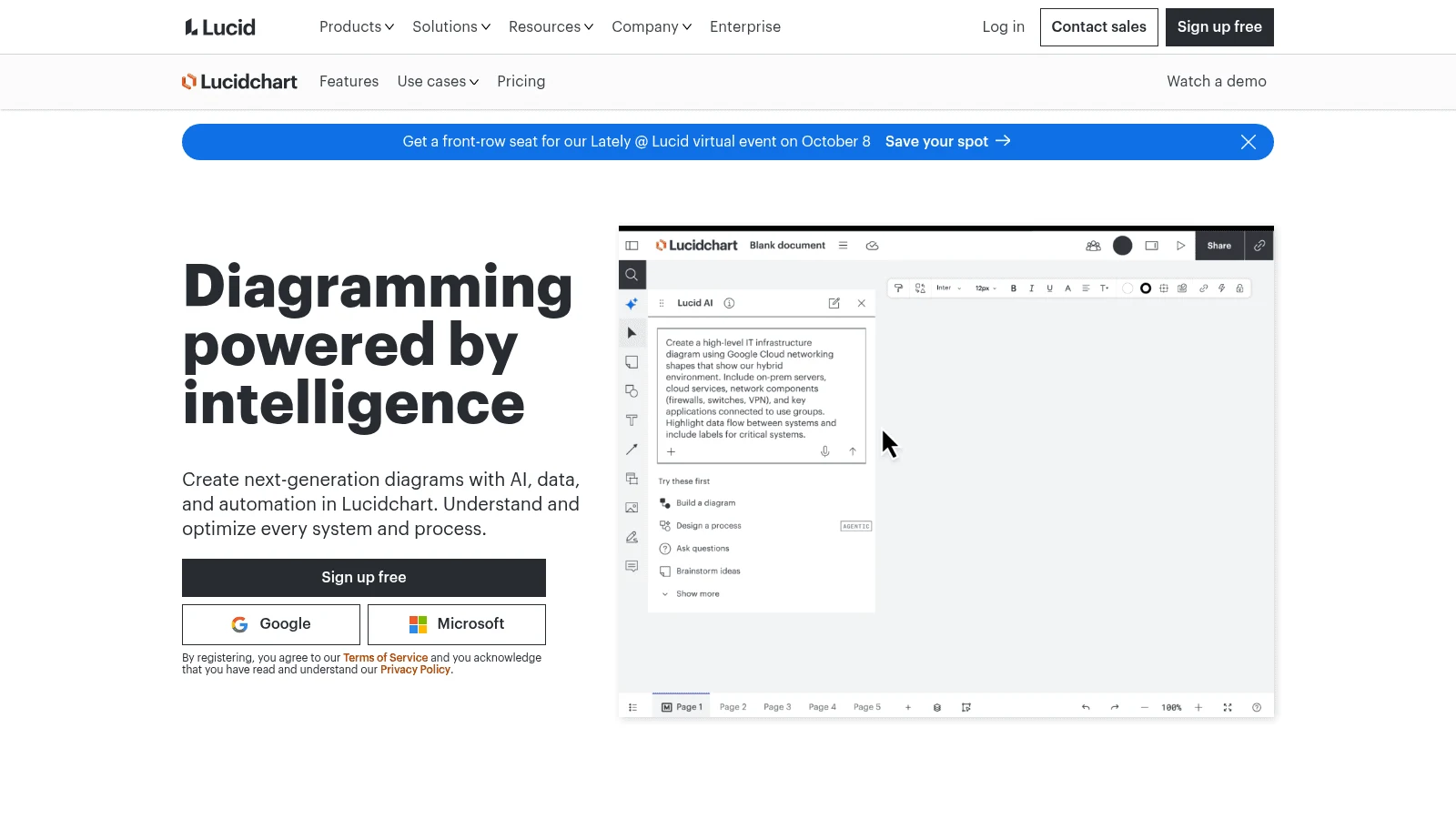This screenshot has height=819, width=1456.
Task: Click the Save your spot link
Action: (947, 142)
